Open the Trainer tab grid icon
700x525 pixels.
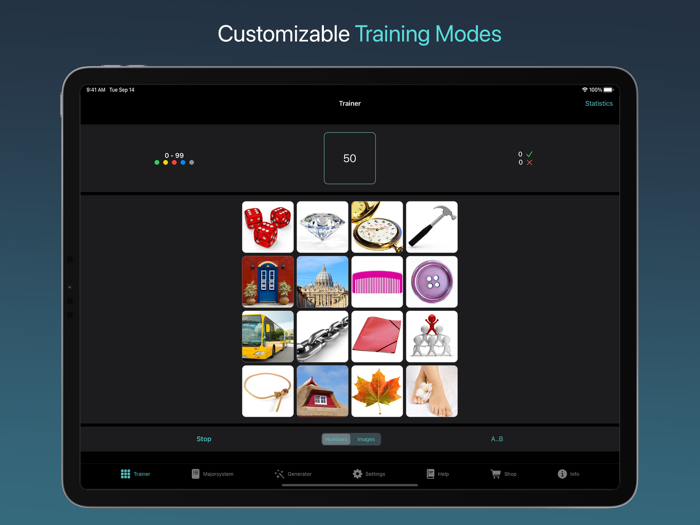125,474
